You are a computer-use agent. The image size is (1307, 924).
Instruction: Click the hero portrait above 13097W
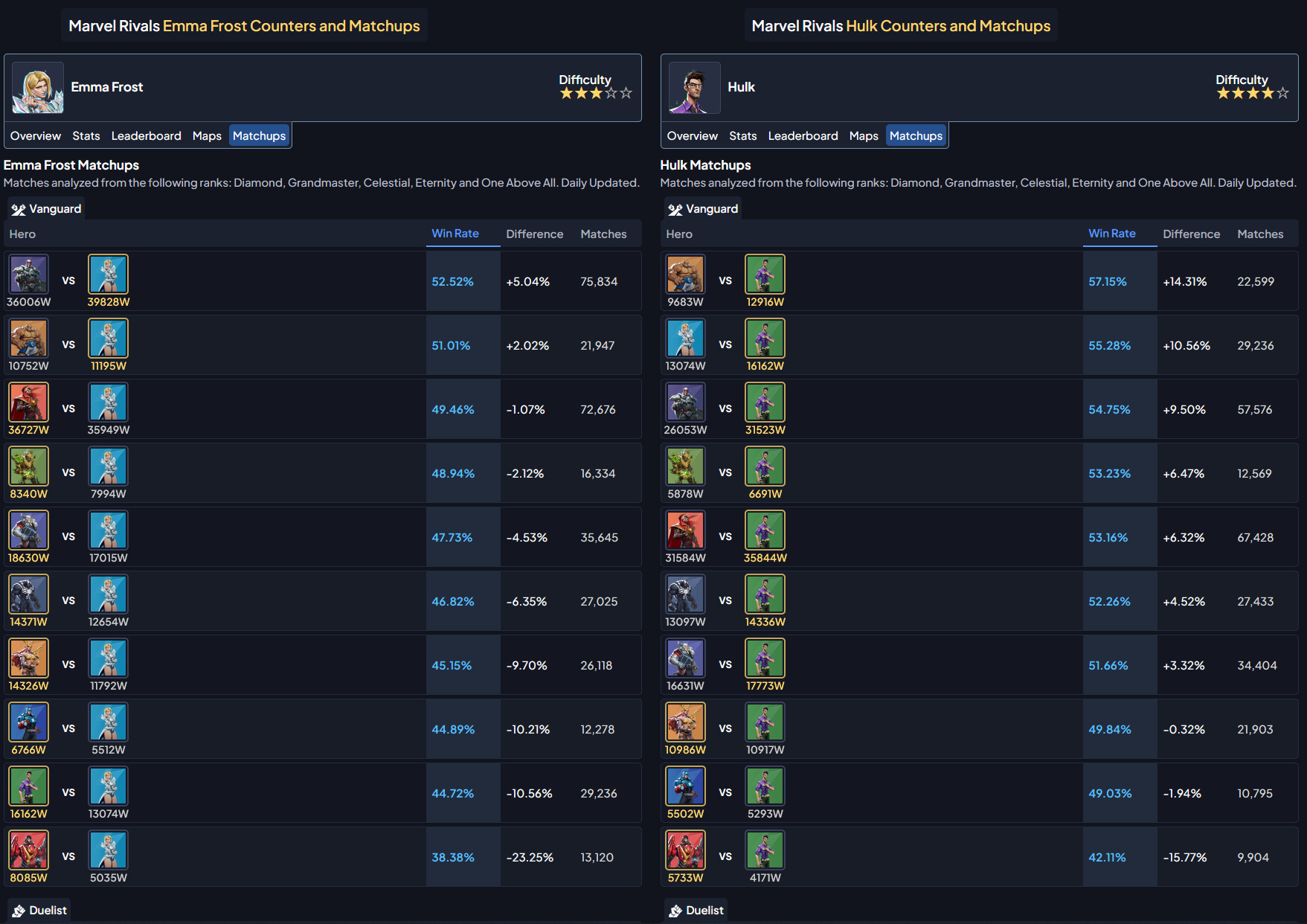(x=686, y=594)
